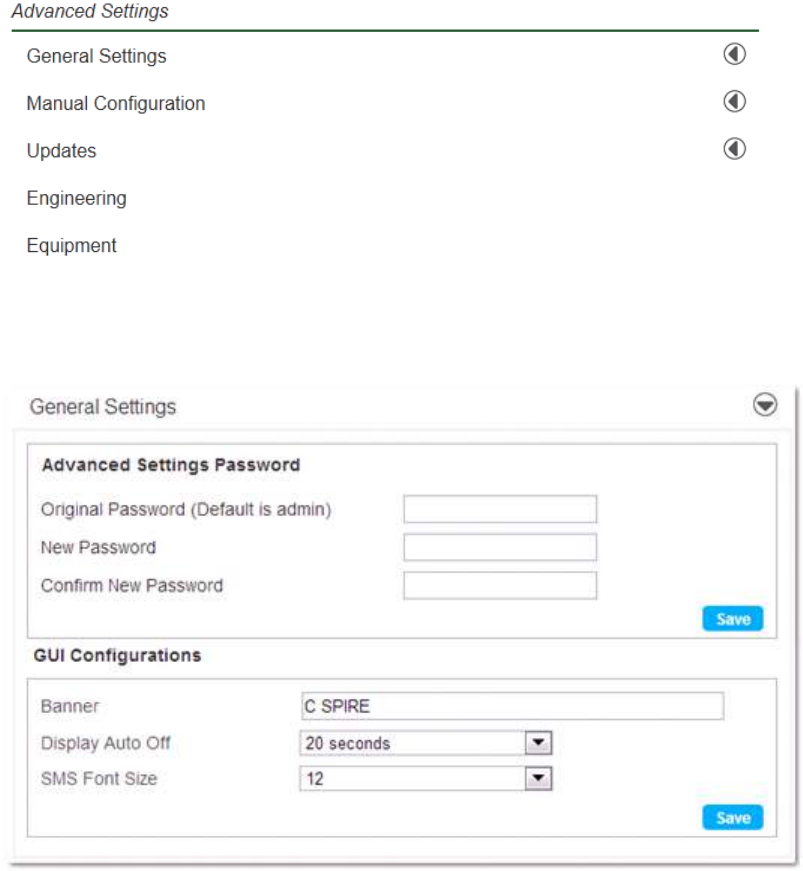Click the expanded General Settings panel title
803x871 pixels.
tap(103, 407)
